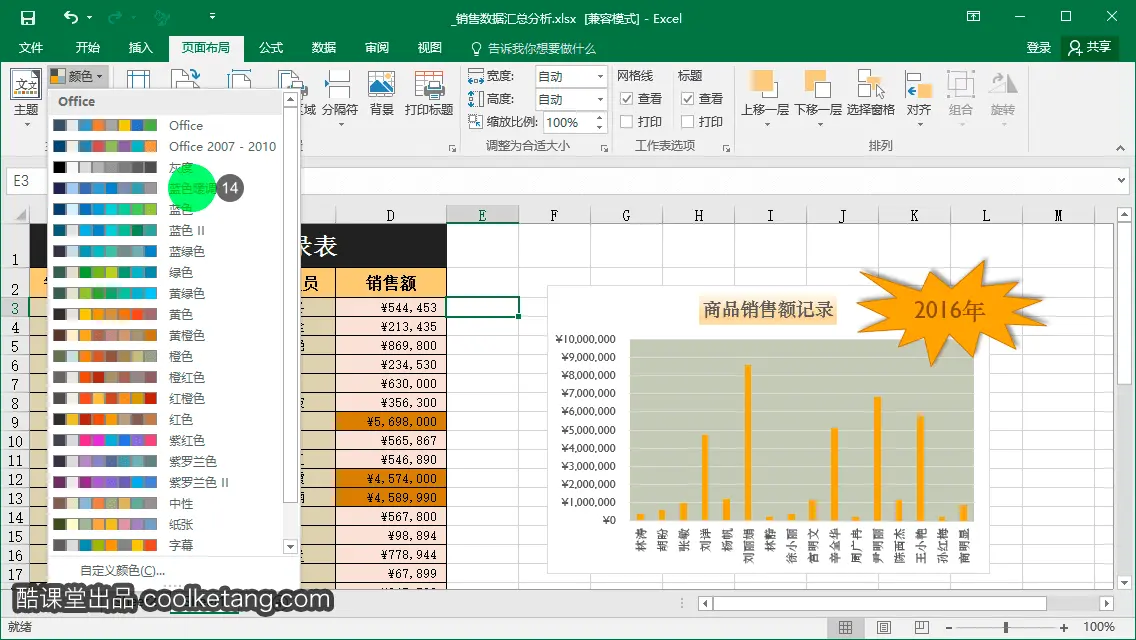Image resolution: width=1136 pixels, height=640 pixels.
Task: Choose the 黄橙色 color scheme
Action: [x=167, y=336]
